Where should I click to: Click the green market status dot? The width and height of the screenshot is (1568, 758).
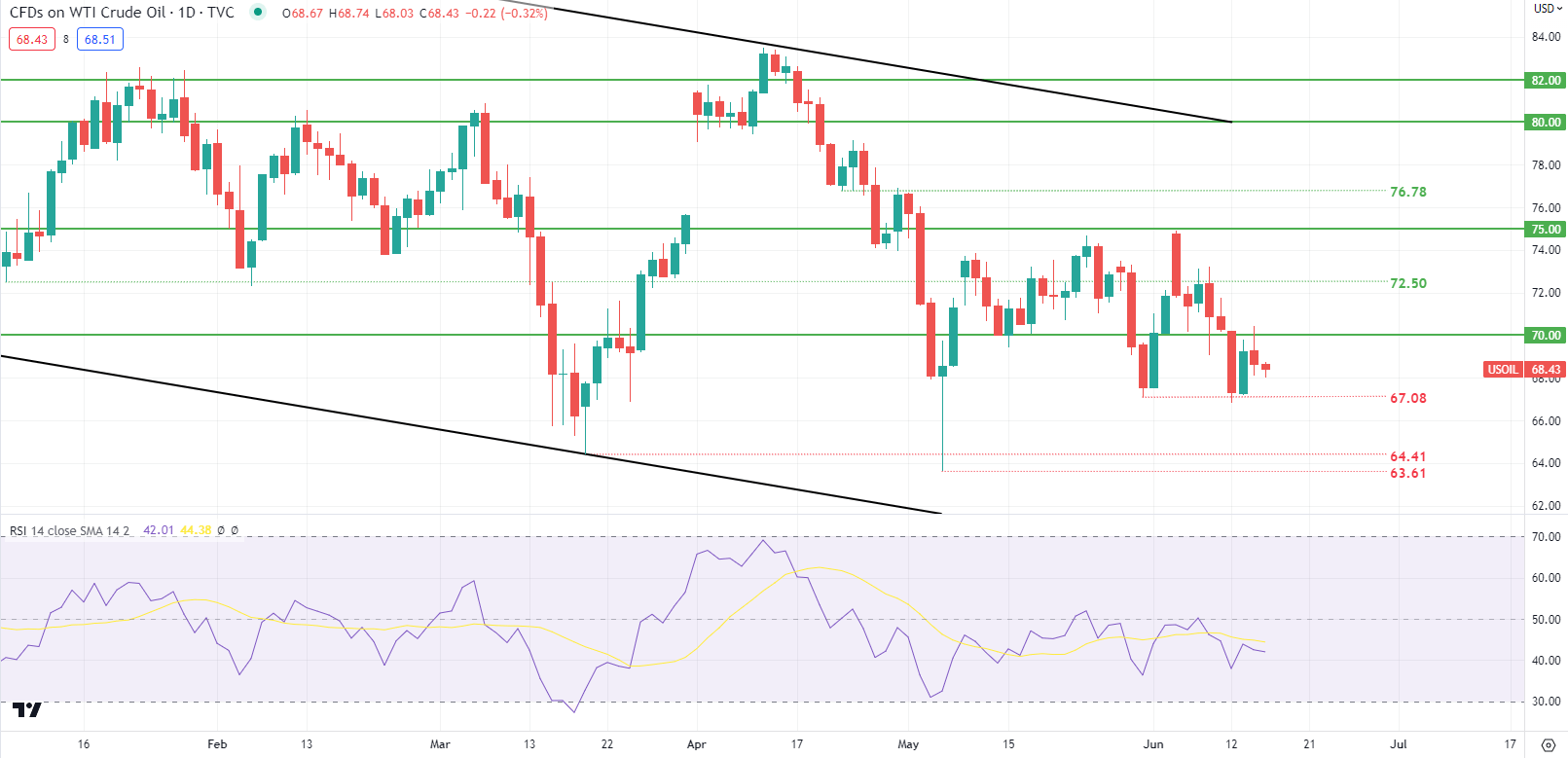[x=257, y=12]
